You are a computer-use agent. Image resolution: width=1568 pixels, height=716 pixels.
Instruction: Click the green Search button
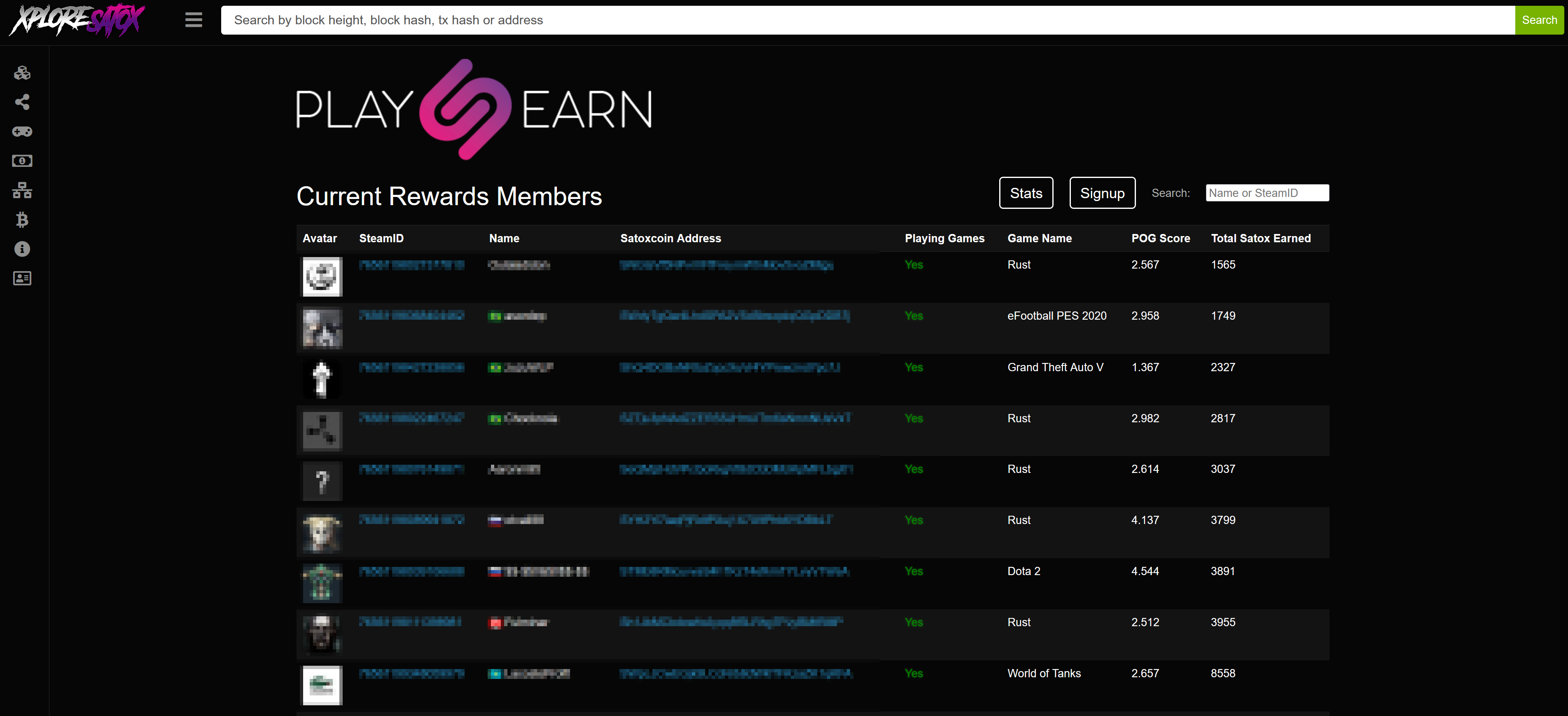point(1540,20)
